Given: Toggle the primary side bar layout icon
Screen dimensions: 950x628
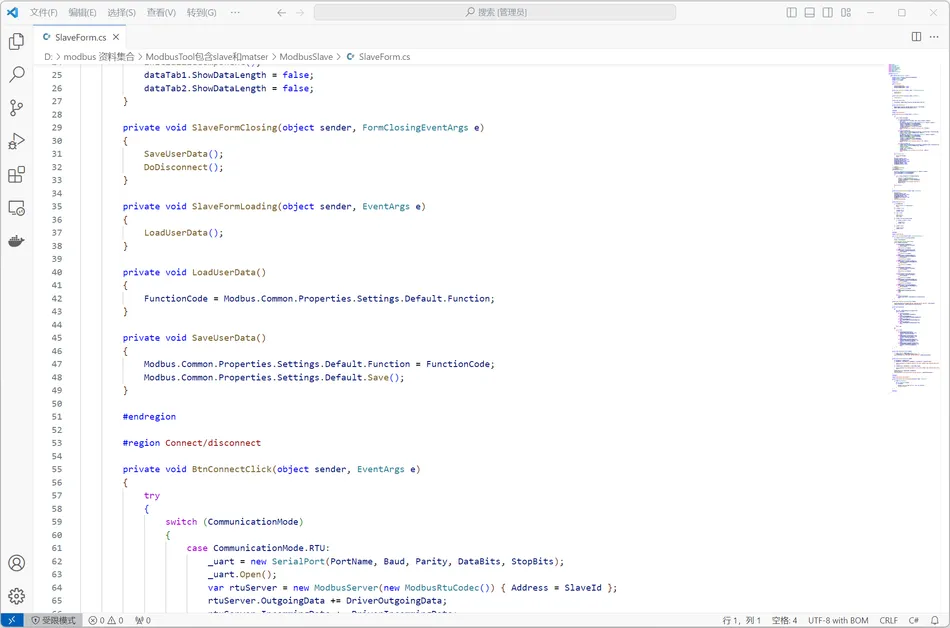Looking at the screenshot, I should click(791, 12).
